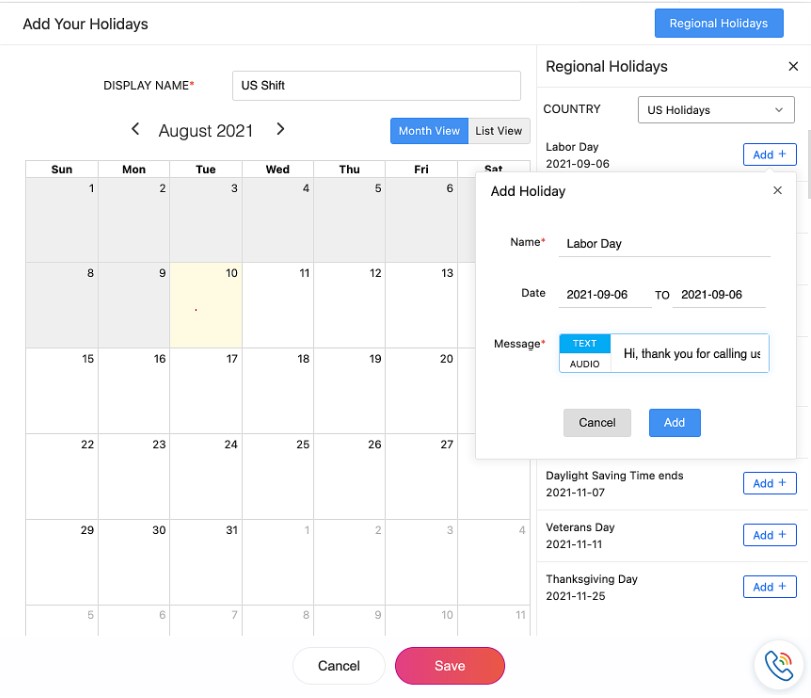Screen dimensions: 811x698
Task: Pick August 17 calendar cell
Action: [206, 390]
